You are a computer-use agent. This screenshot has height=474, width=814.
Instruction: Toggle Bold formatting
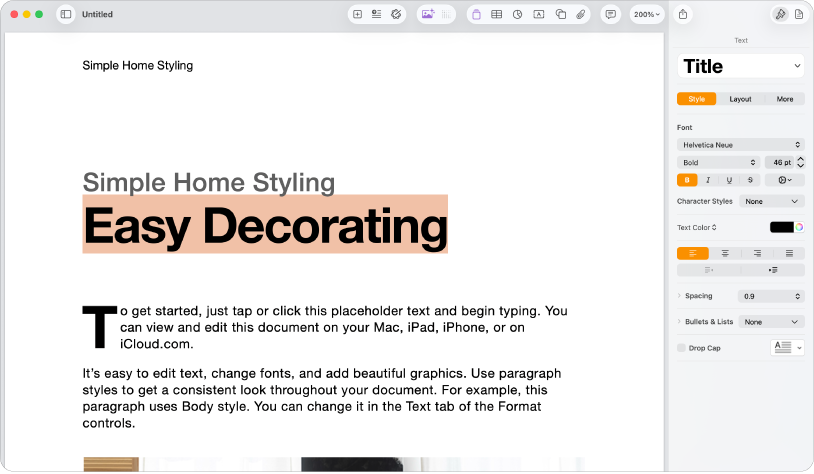[687, 180]
